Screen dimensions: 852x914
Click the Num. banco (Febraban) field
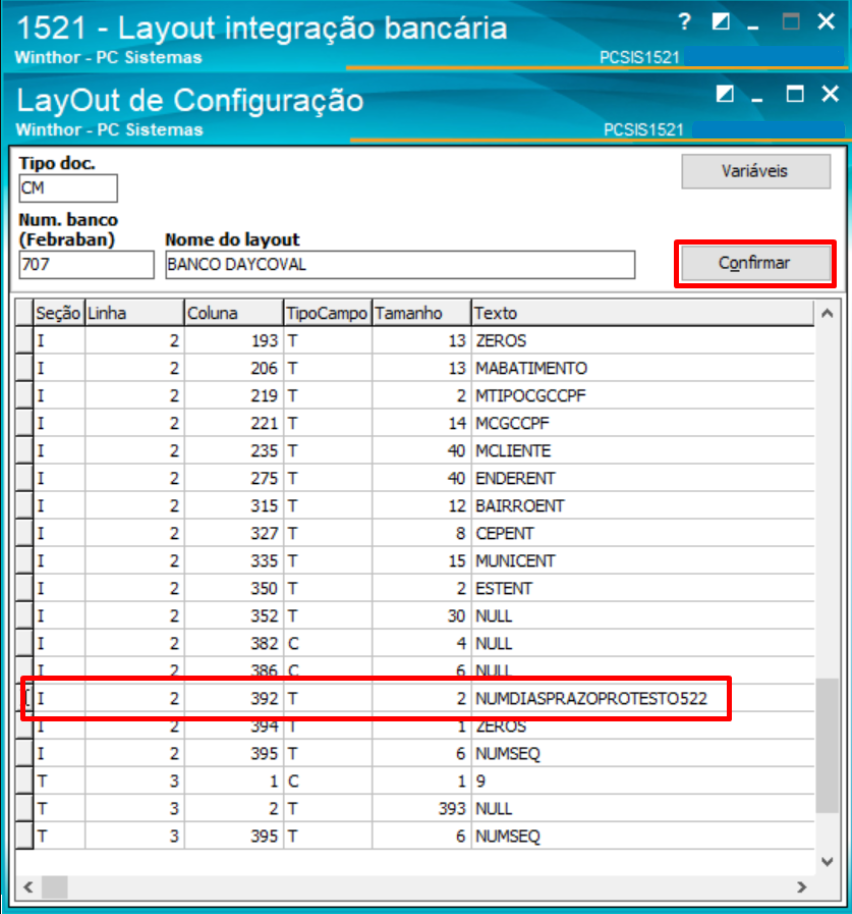coord(86,265)
